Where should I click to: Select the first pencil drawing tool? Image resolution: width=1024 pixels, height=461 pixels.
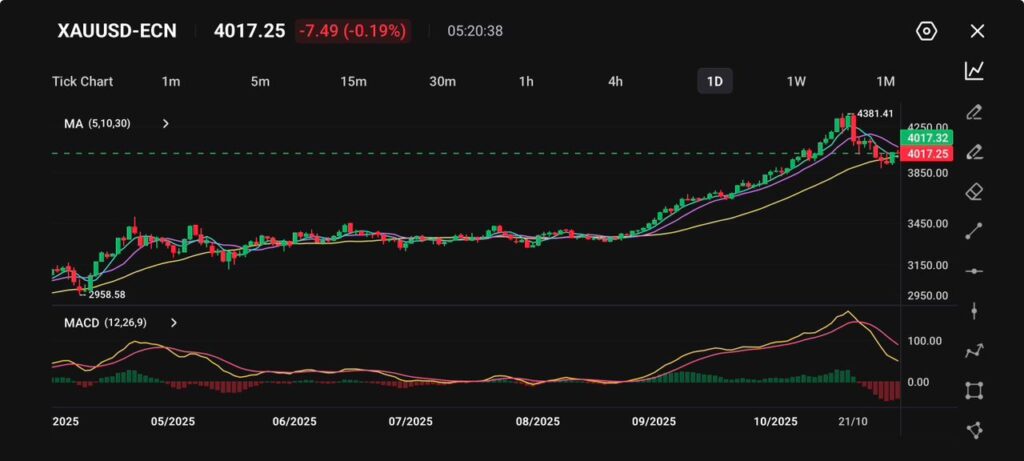pyautogui.click(x=974, y=111)
